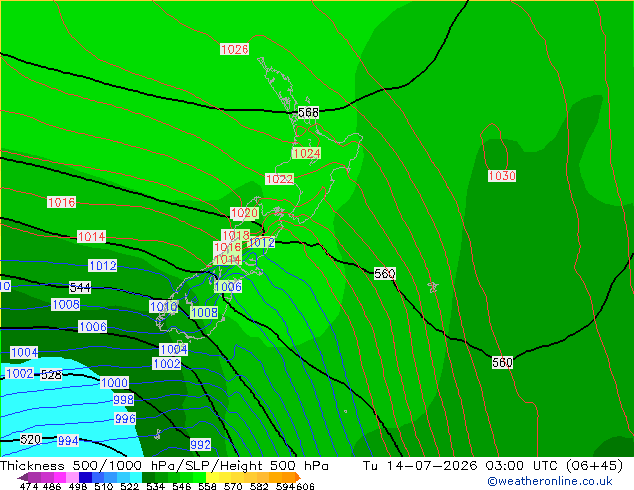Click the legend value 546
The image size is (634, 490).
pyautogui.click(x=181, y=486)
